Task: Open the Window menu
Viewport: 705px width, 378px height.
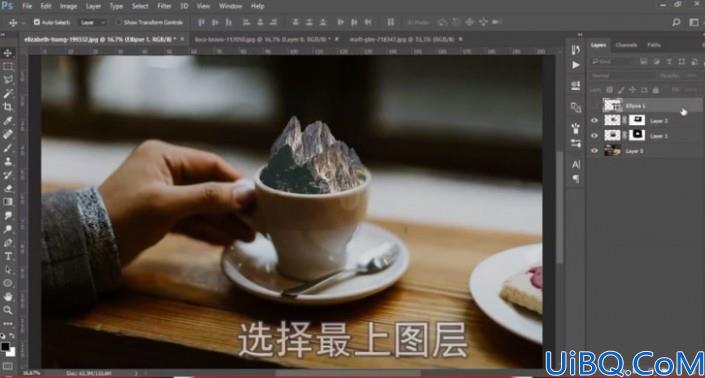Action: tap(231, 6)
